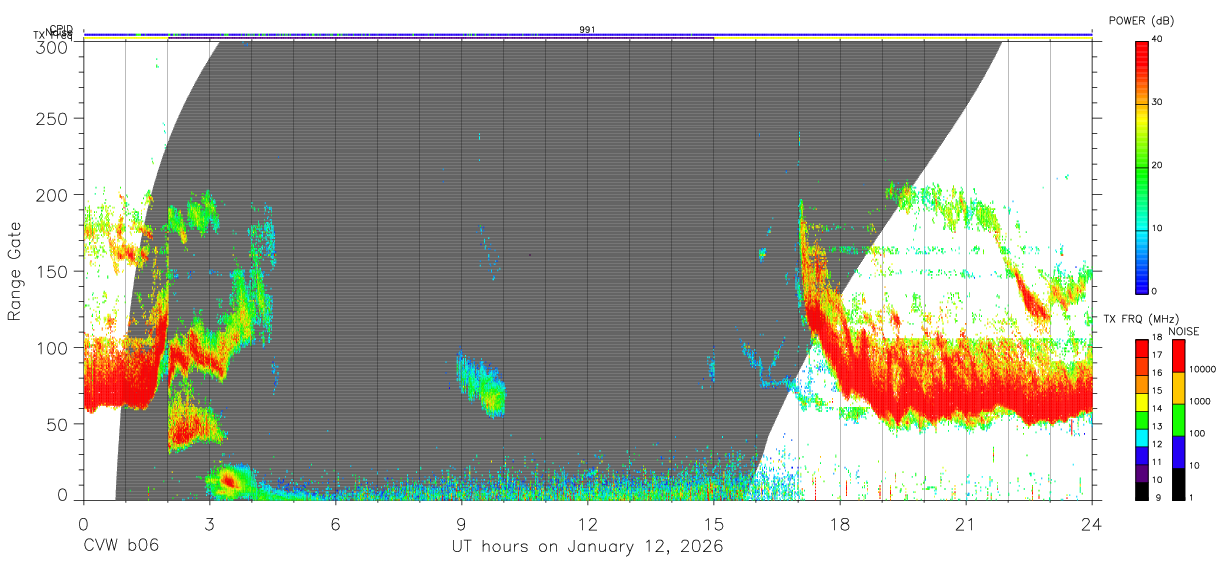Viewport: 1228px width, 567px height.
Task: Click the red segment of NOISE legend
Action: click(1178, 356)
